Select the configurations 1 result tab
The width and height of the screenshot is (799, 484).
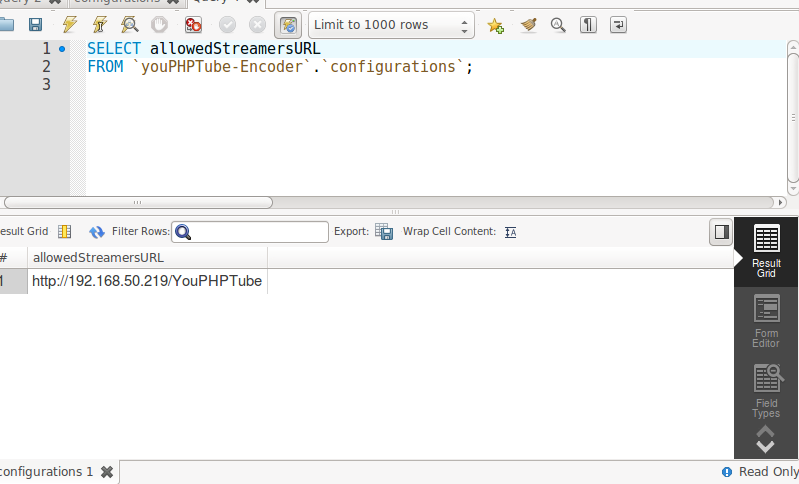pos(47,472)
